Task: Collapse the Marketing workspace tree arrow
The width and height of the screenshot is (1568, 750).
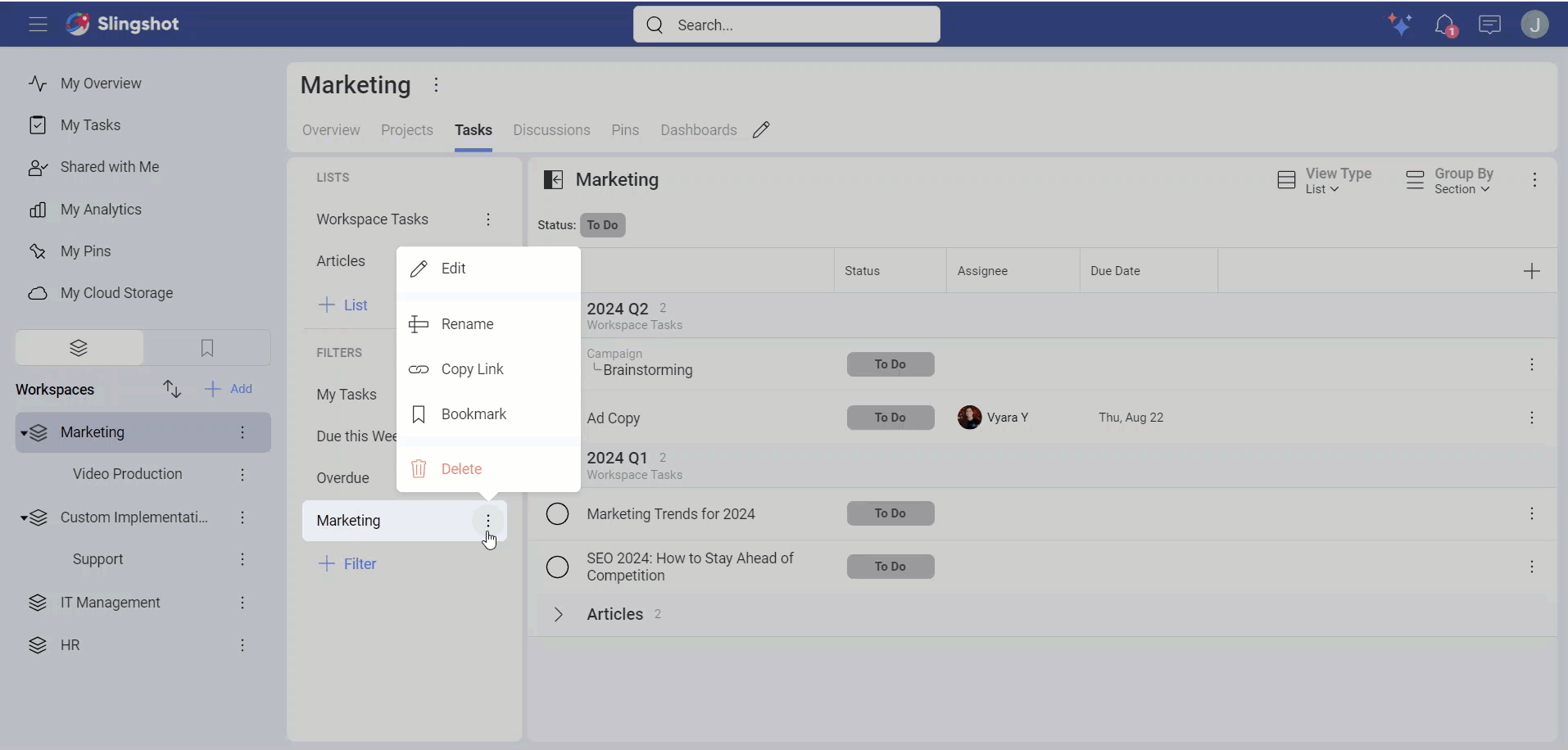Action: 24,433
